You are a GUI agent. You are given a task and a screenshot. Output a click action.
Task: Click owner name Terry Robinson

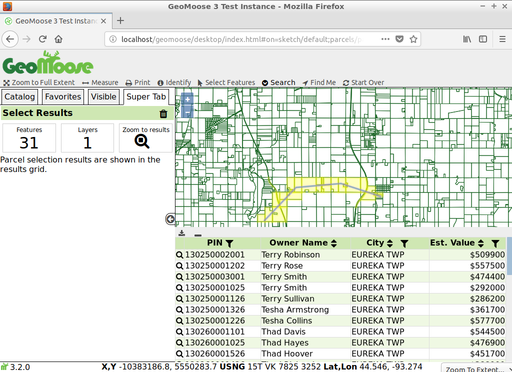coord(290,255)
